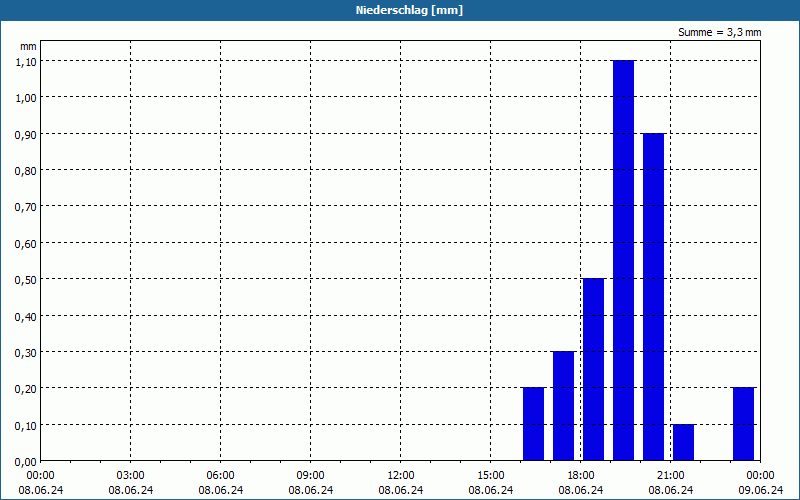Image resolution: width=800 pixels, height=500 pixels.
Task: Click the '0,00' y-axis value
Action: [x=26, y=462]
